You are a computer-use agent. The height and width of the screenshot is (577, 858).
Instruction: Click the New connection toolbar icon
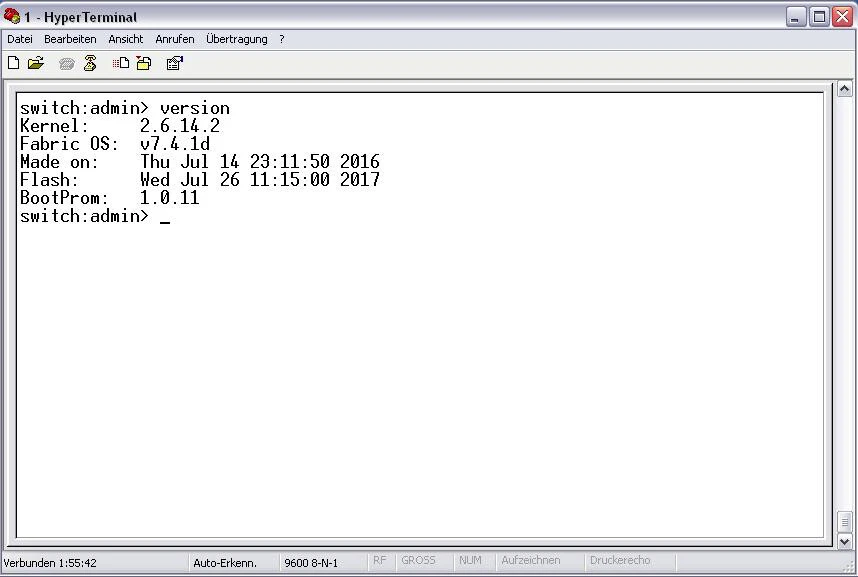pos(14,64)
